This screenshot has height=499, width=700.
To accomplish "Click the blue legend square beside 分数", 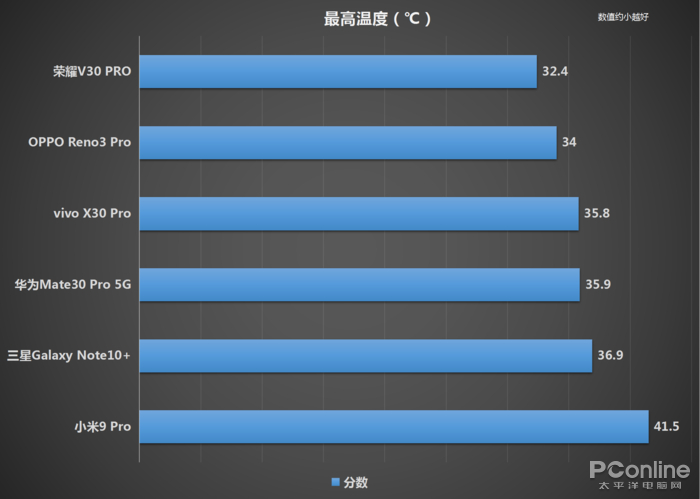I will coord(335,482).
